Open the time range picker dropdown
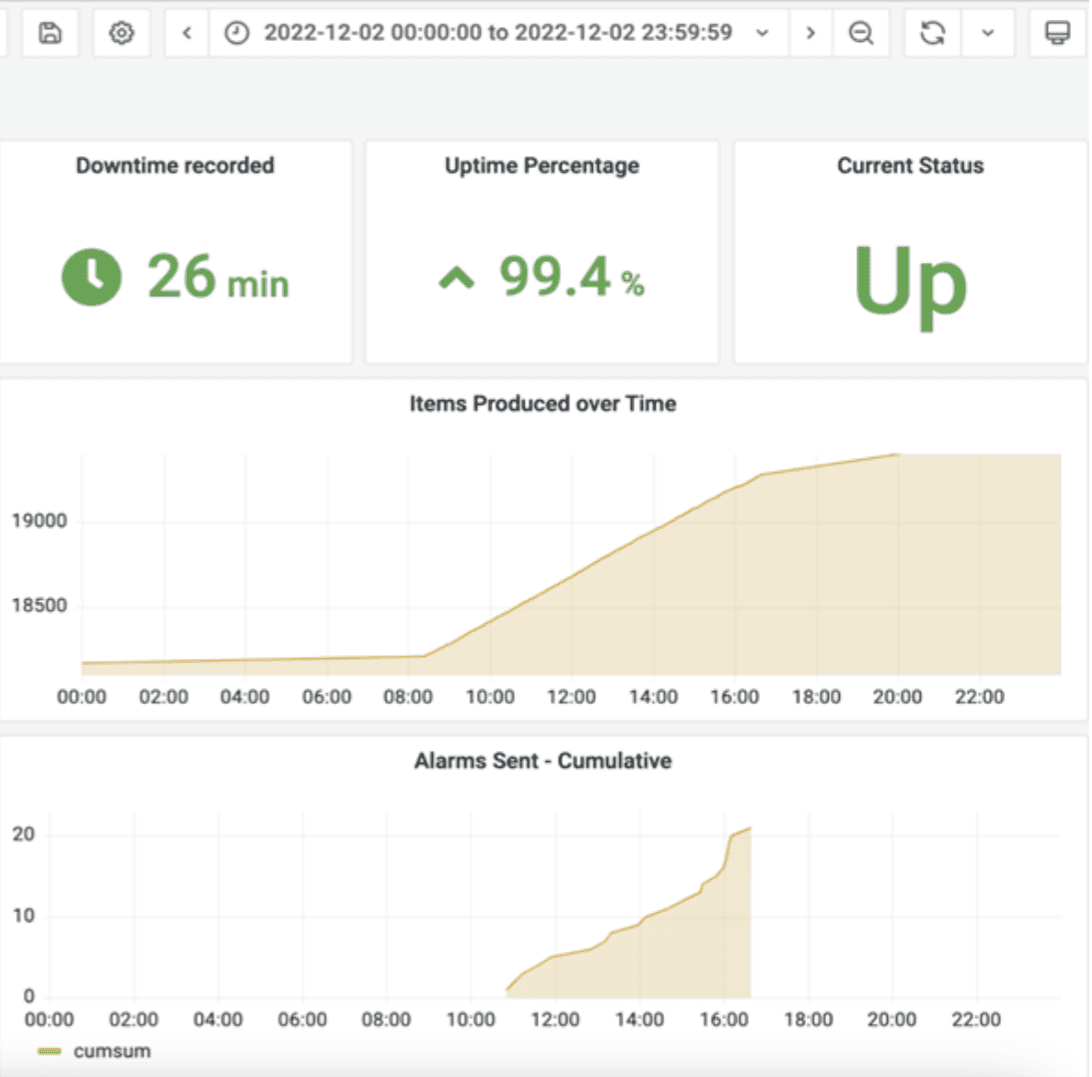This screenshot has width=1092, height=1077. point(499,33)
